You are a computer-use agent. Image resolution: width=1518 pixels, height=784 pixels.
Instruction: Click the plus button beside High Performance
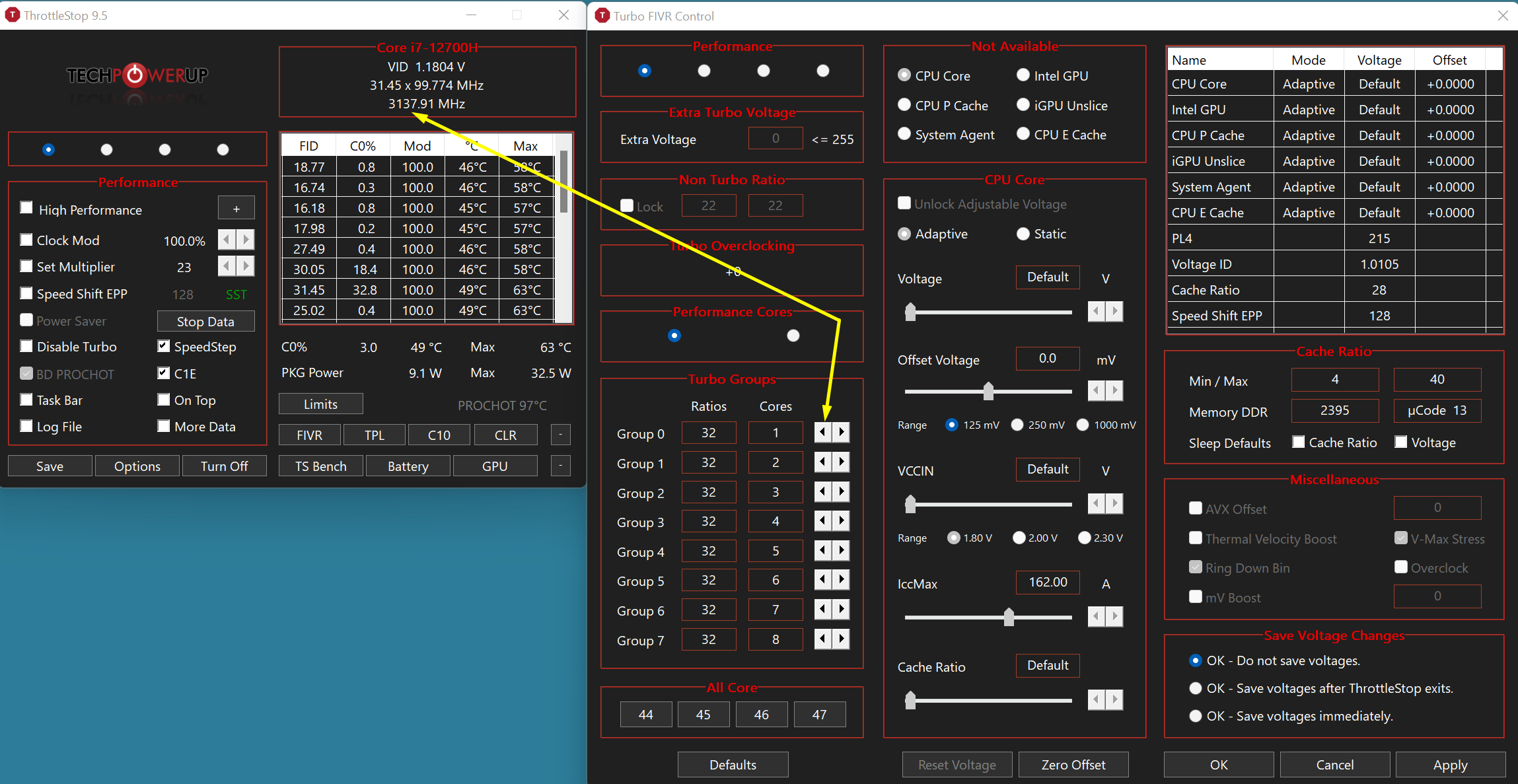click(x=236, y=209)
